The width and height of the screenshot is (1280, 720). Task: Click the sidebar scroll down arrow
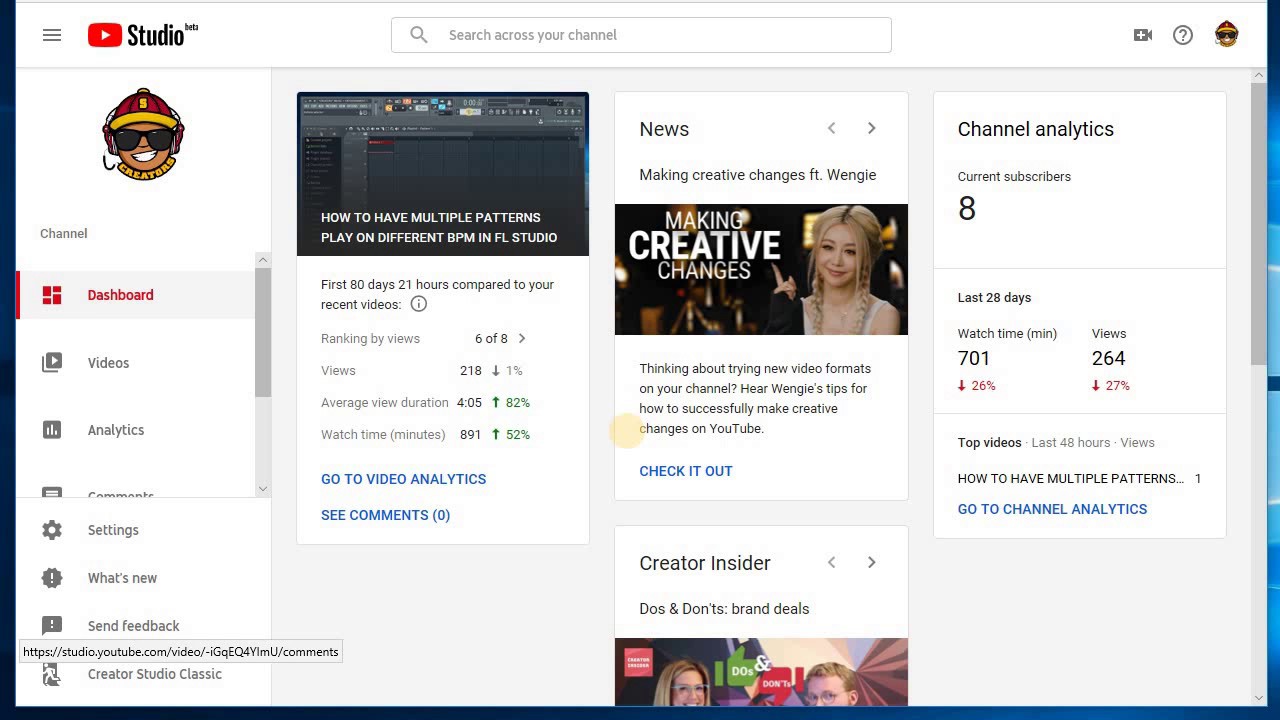click(x=263, y=489)
